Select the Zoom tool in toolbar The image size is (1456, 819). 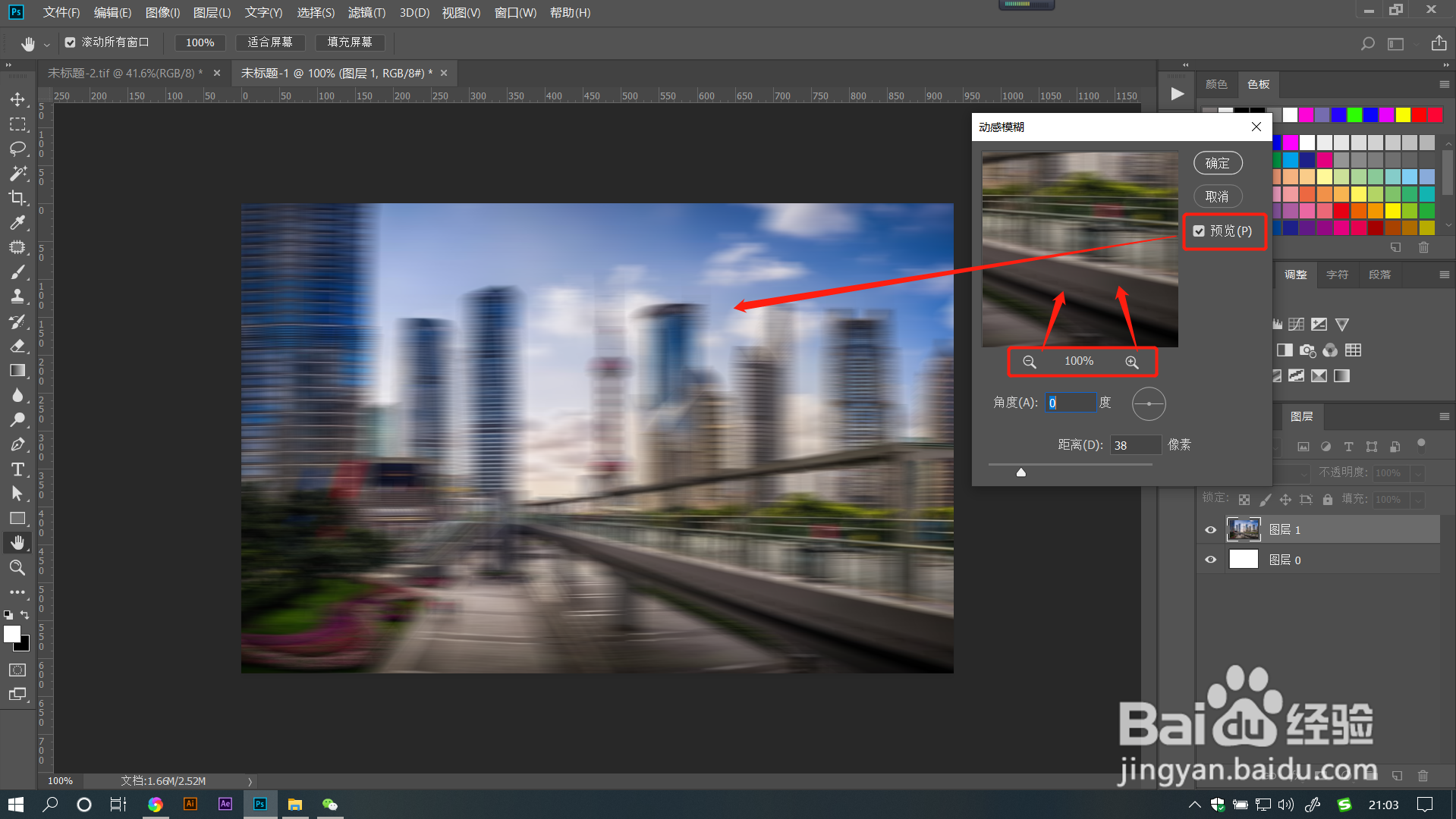17,567
